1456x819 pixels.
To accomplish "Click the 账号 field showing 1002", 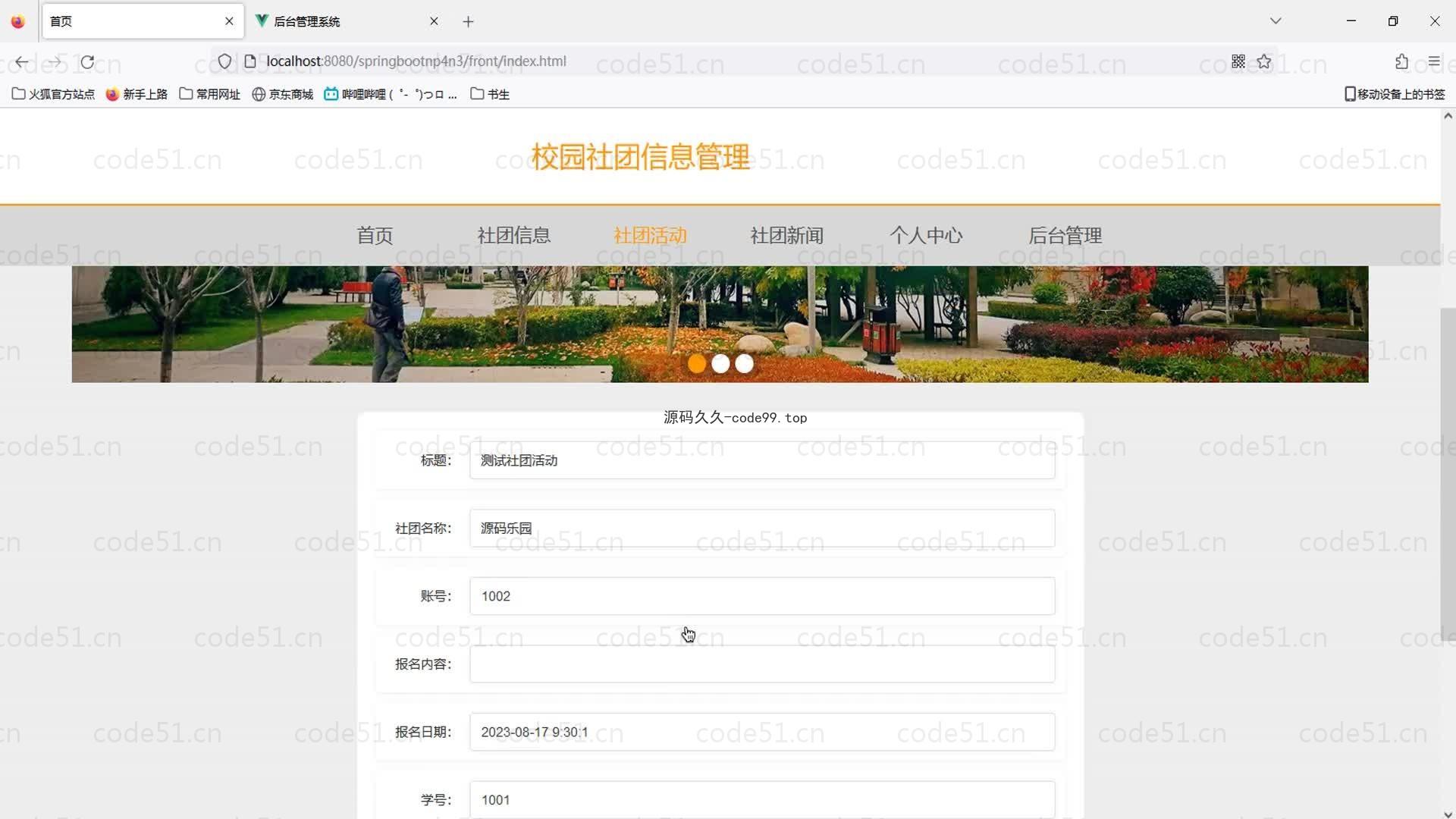I will (762, 596).
